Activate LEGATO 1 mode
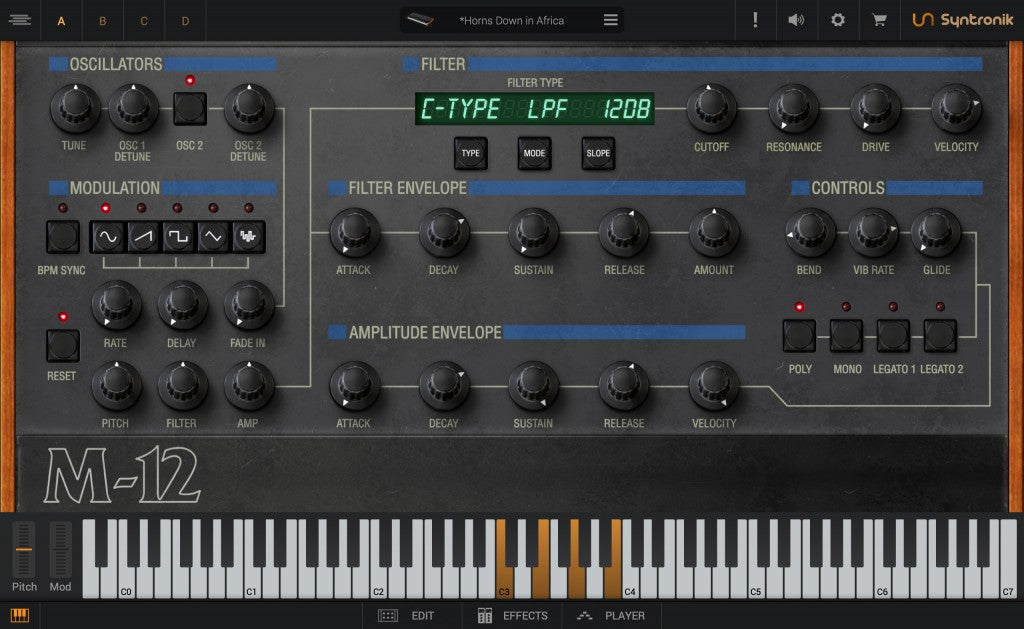The image size is (1024, 629). click(x=892, y=335)
